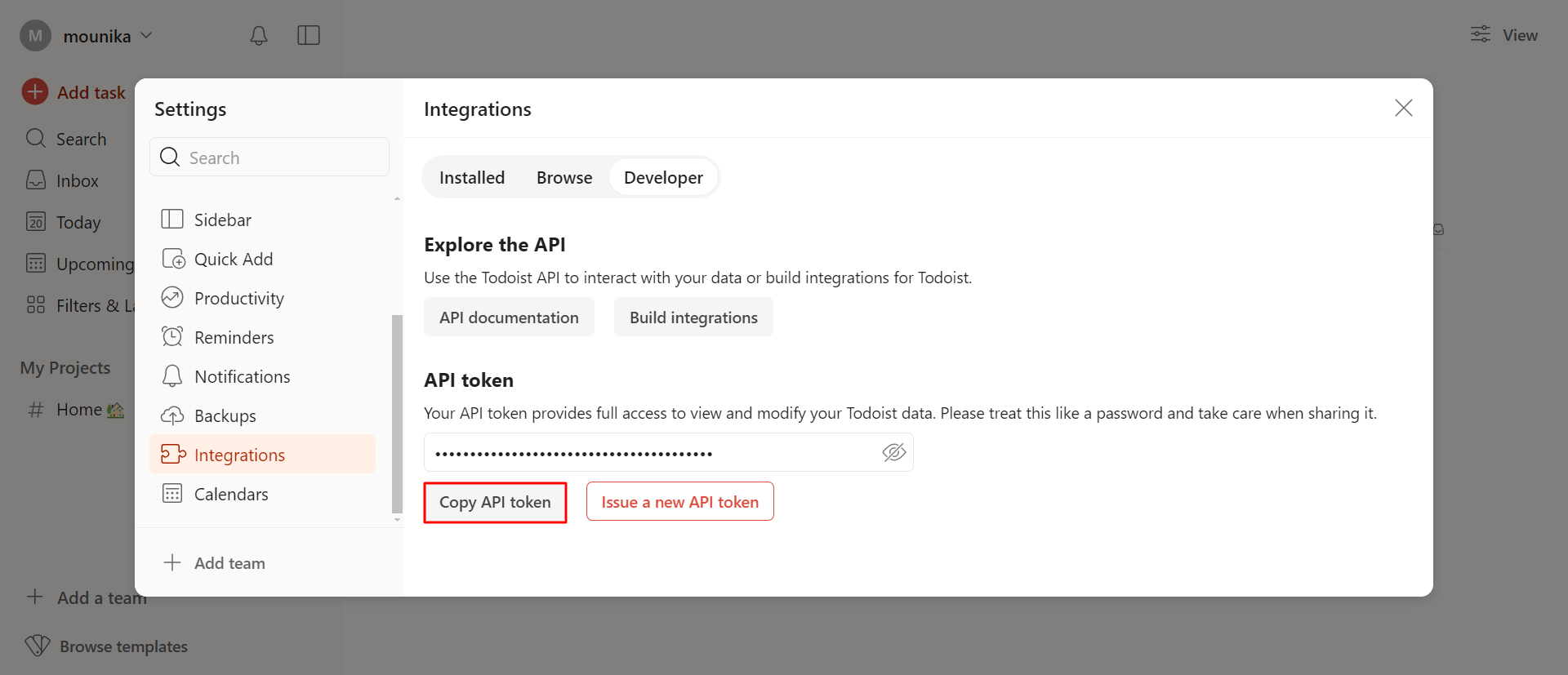The image size is (1568, 675).
Task: Open Reminders settings
Action: tap(234, 338)
